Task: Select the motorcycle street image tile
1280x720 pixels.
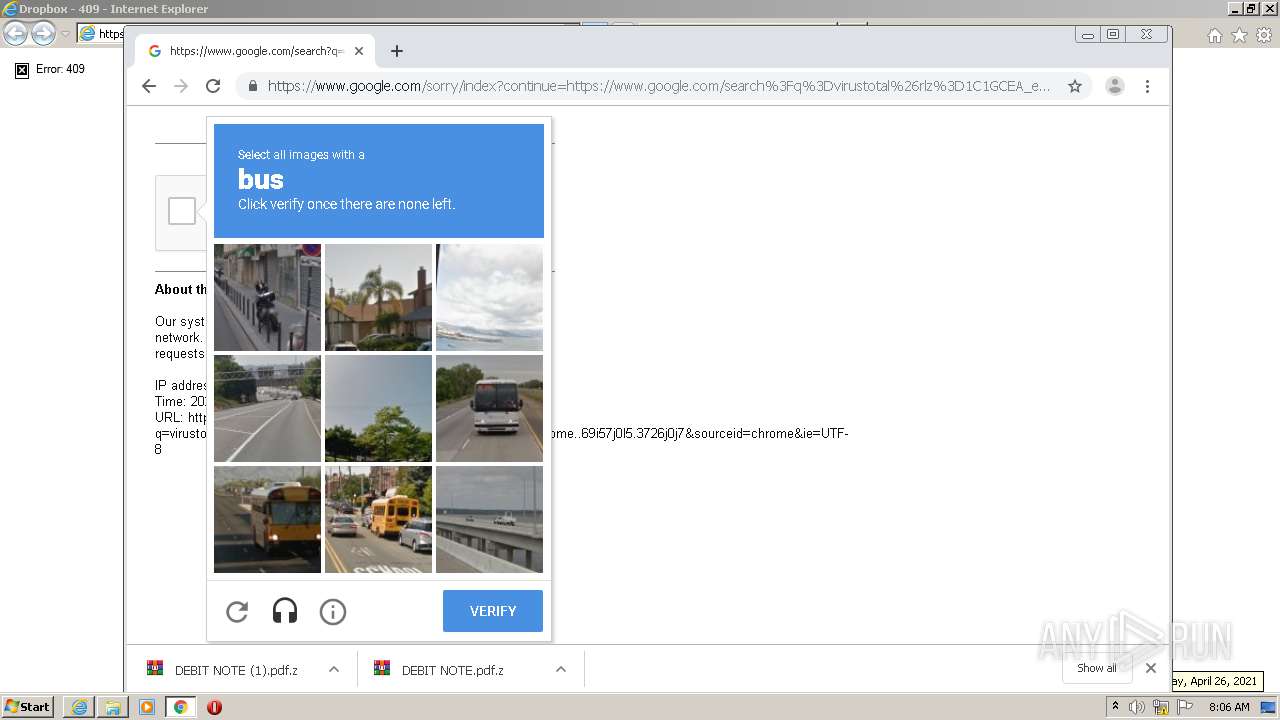Action: (x=267, y=297)
